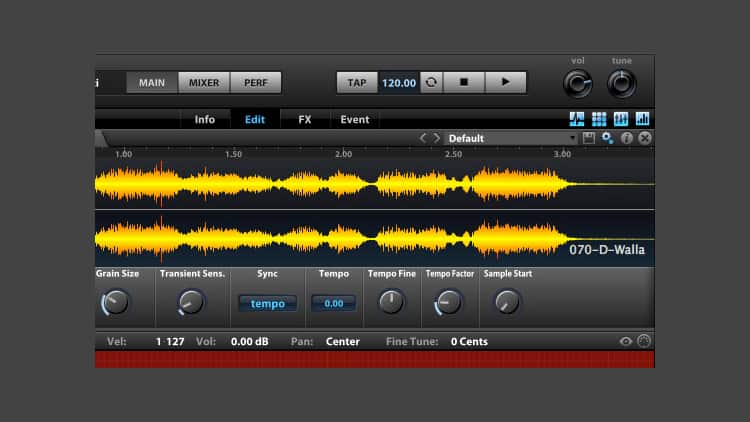Save the preset with floppy icon
This screenshot has width=750, height=422.
[x=589, y=138]
